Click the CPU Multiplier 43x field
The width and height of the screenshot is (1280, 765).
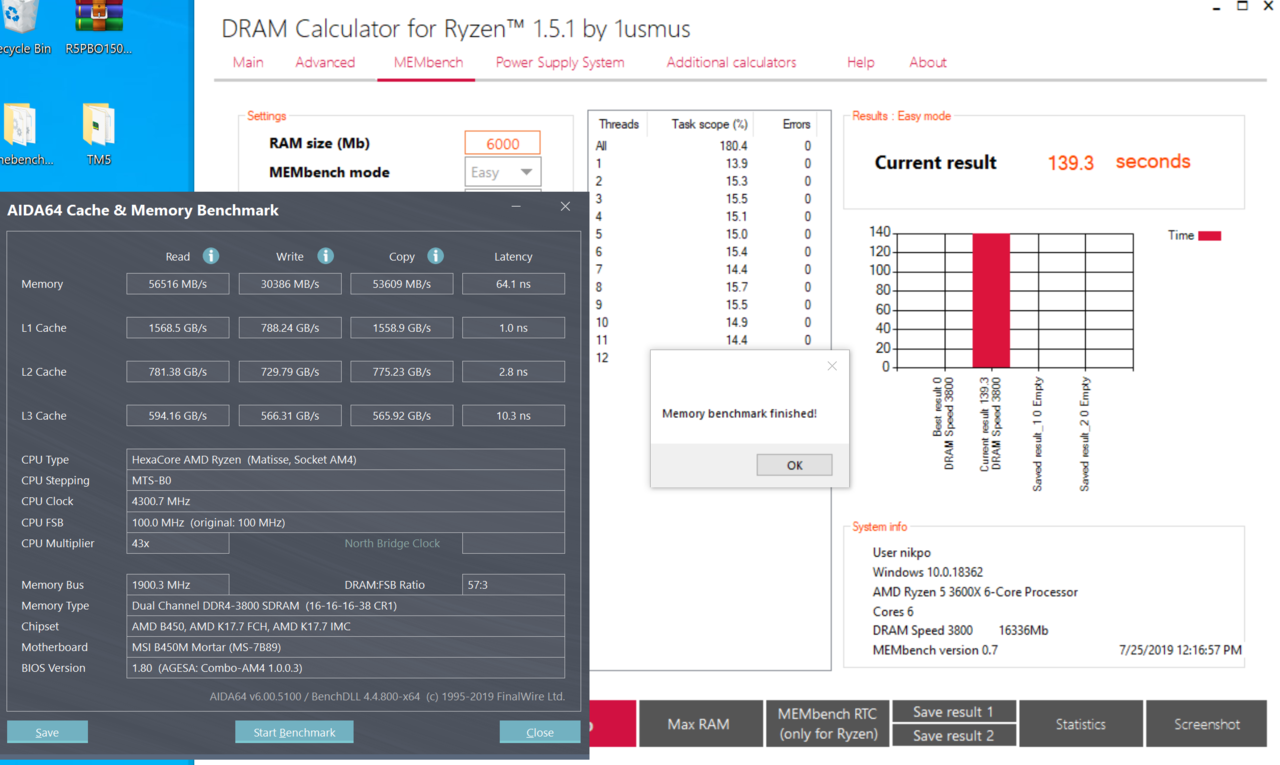click(178, 543)
